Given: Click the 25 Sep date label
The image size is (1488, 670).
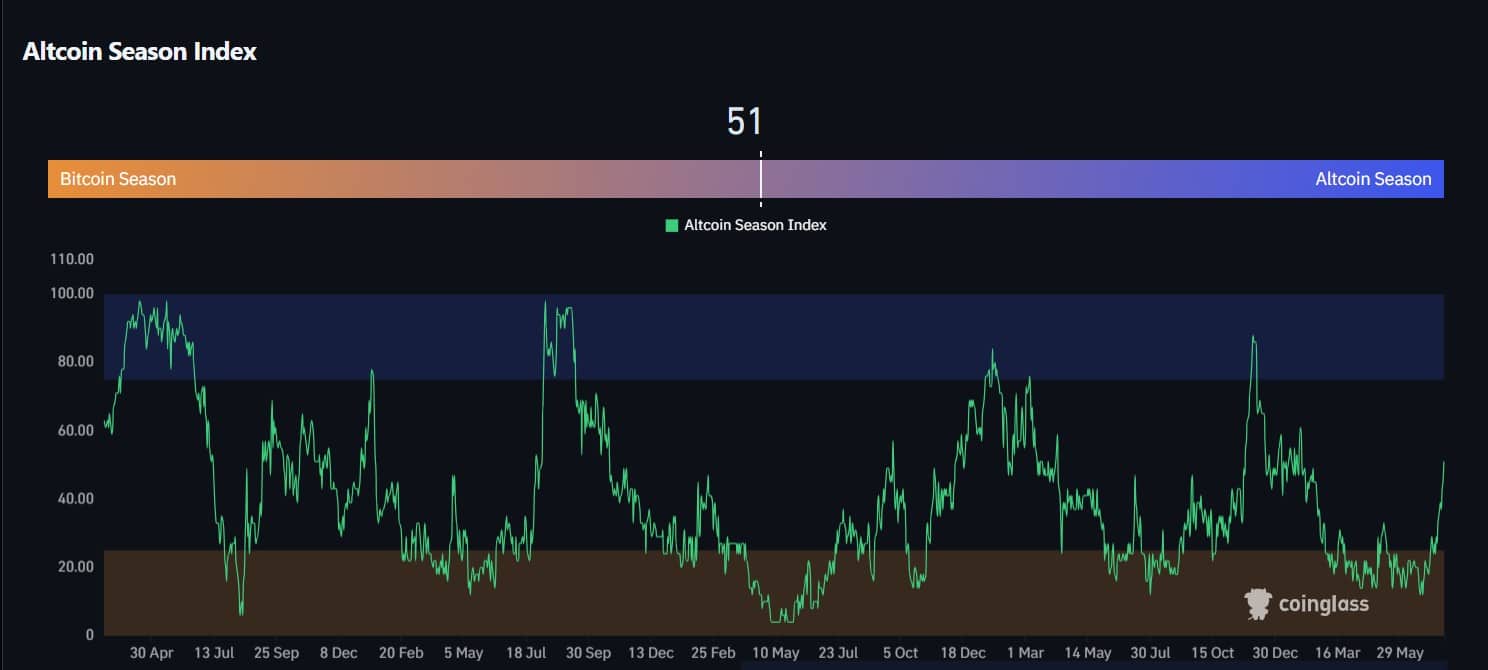Looking at the screenshot, I should pyautogui.click(x=276, y=653).
